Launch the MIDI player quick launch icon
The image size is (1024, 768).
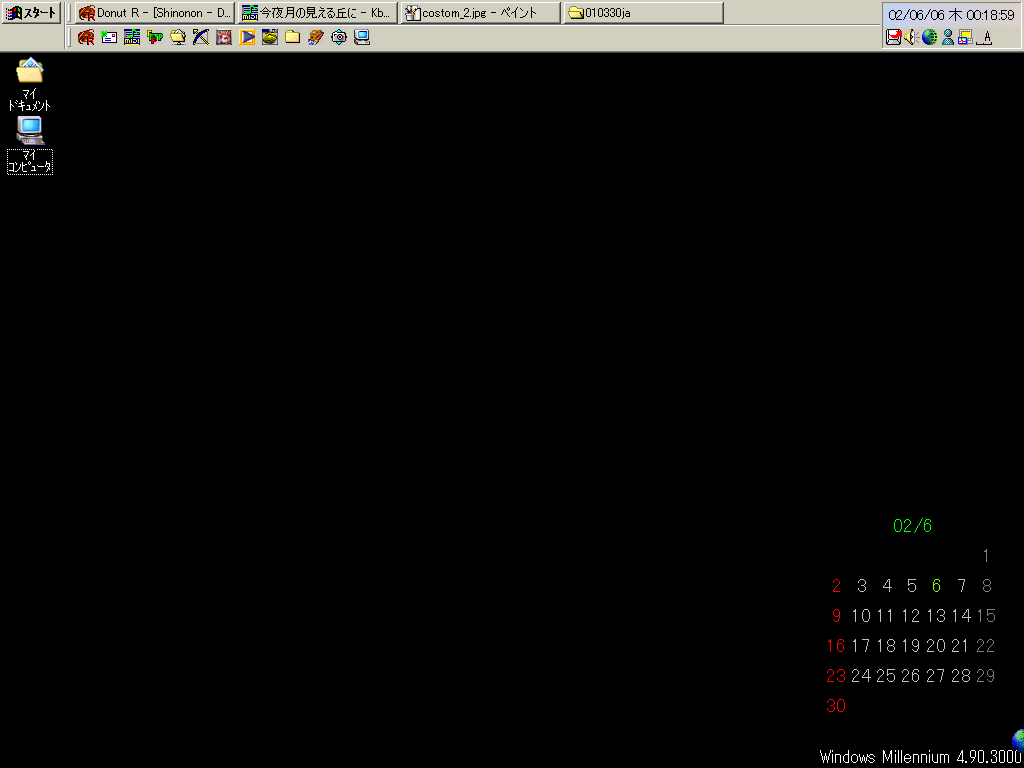[132, 37]
